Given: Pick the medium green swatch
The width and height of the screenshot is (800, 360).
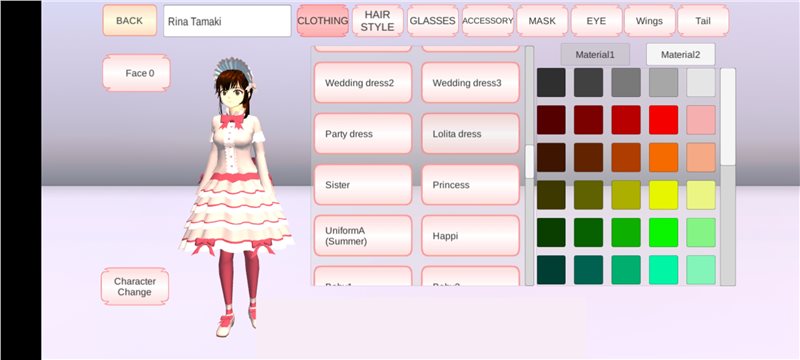Looking at the screenshot, I should [x=626, y=233].
